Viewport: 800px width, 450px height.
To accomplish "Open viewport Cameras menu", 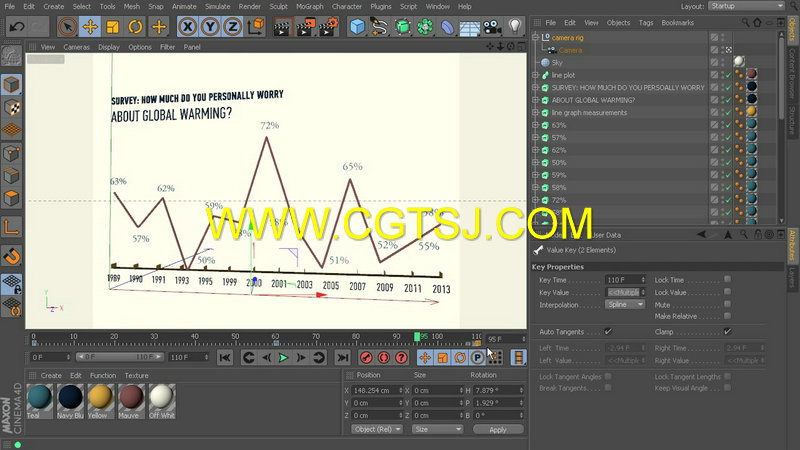I will [77, 47].
